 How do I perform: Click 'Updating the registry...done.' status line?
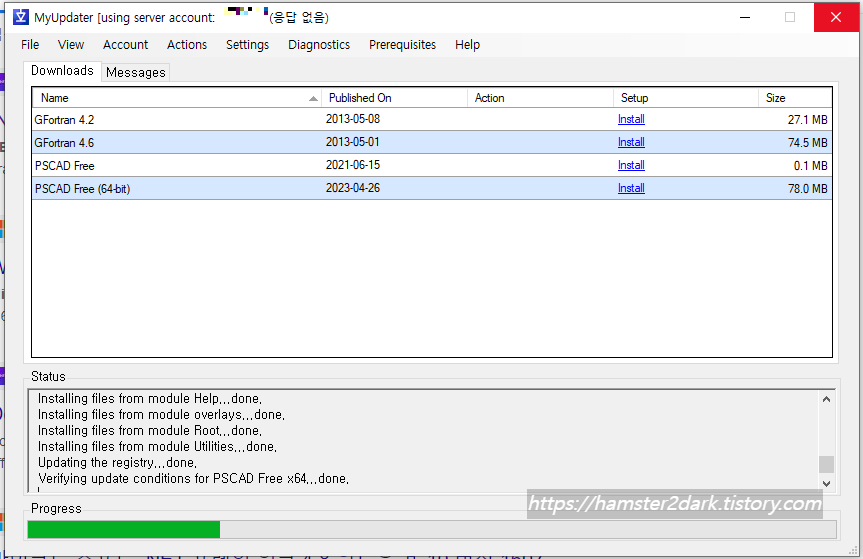(x=117, y=463)
